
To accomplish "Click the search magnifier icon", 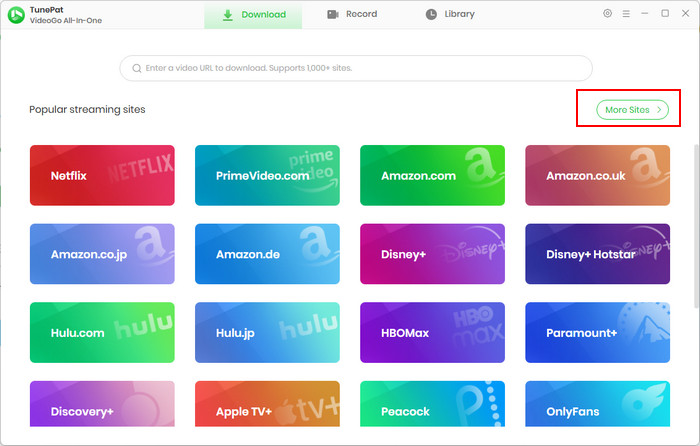I will coord(137,68).
